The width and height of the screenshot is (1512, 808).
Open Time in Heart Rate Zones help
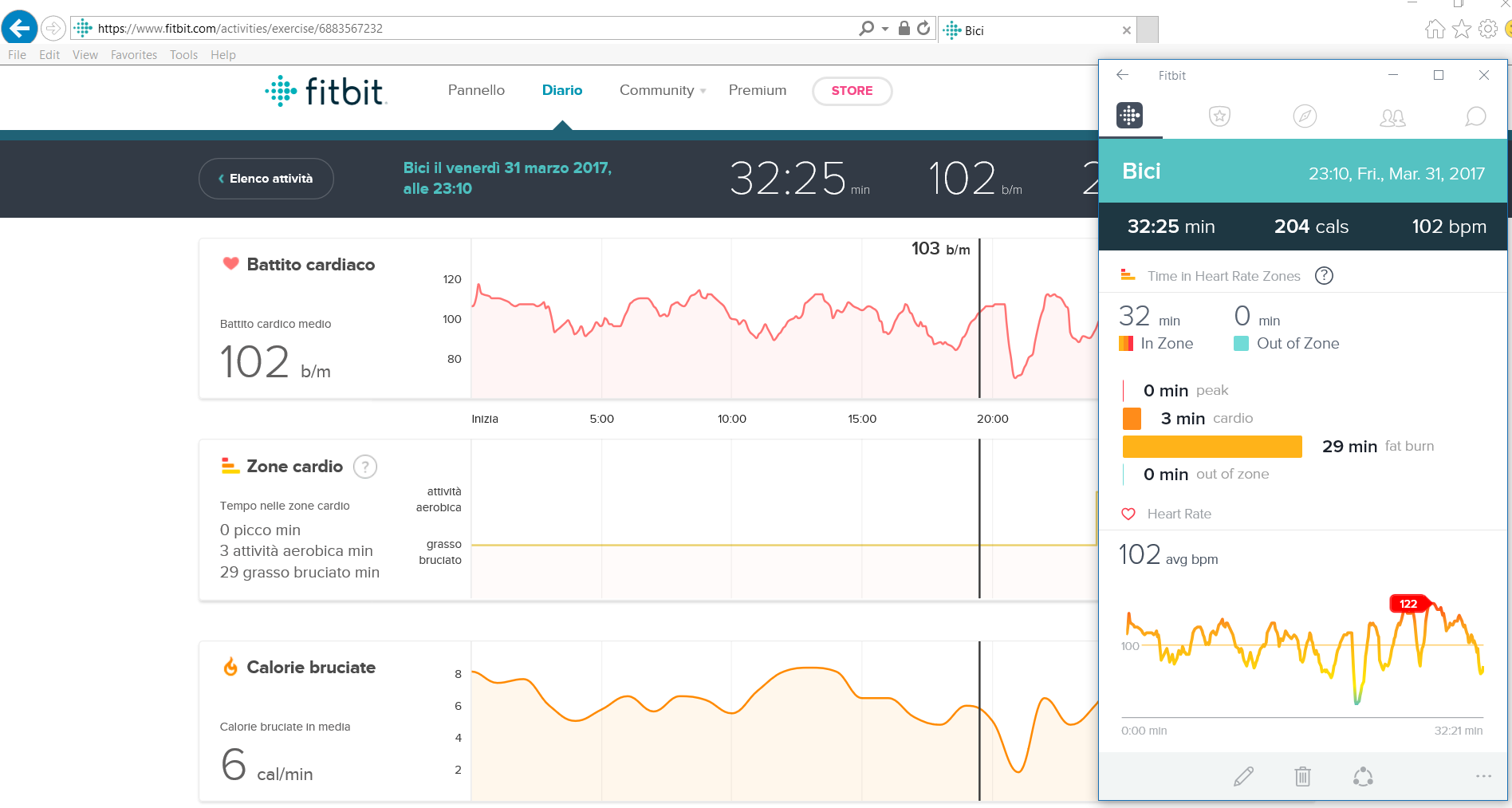tap(1324, 276)
